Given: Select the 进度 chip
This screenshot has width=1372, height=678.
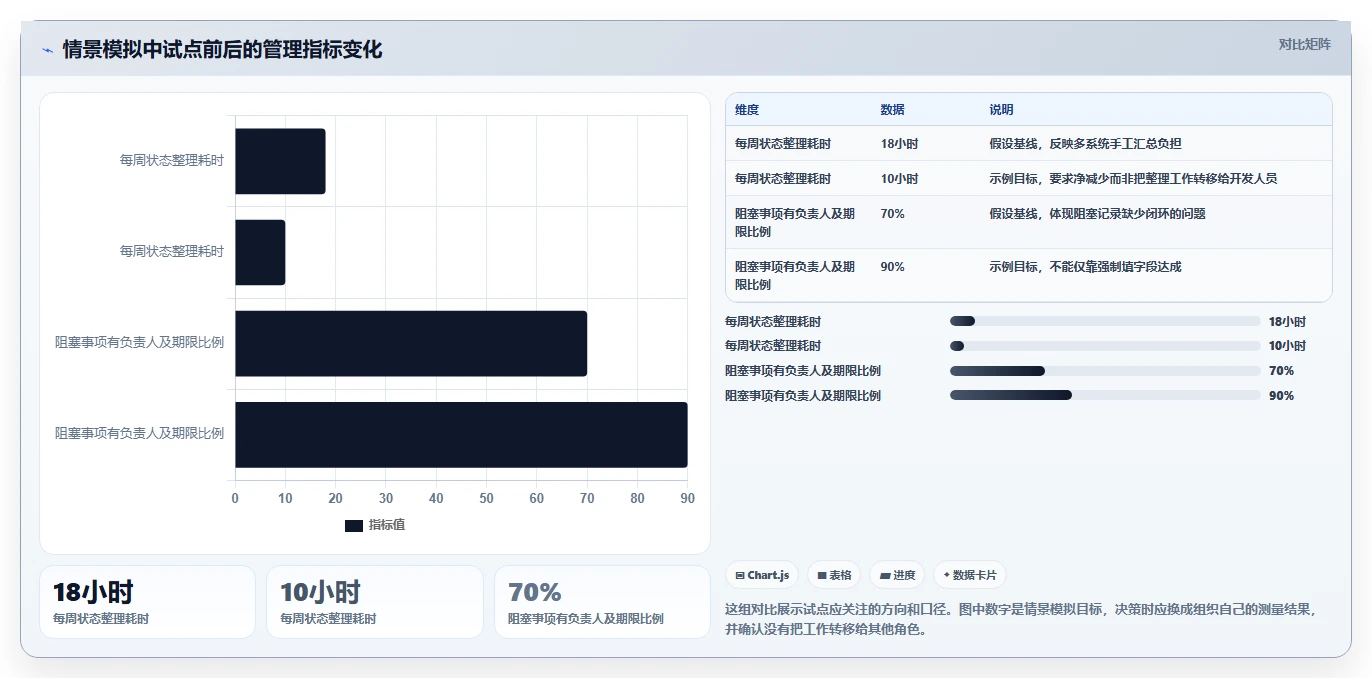Looking at the screenshot, I should [897, 575].
